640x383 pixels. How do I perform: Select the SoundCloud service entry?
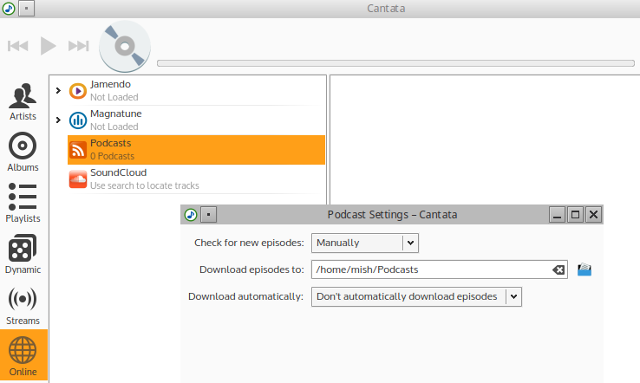click(196, 179)
